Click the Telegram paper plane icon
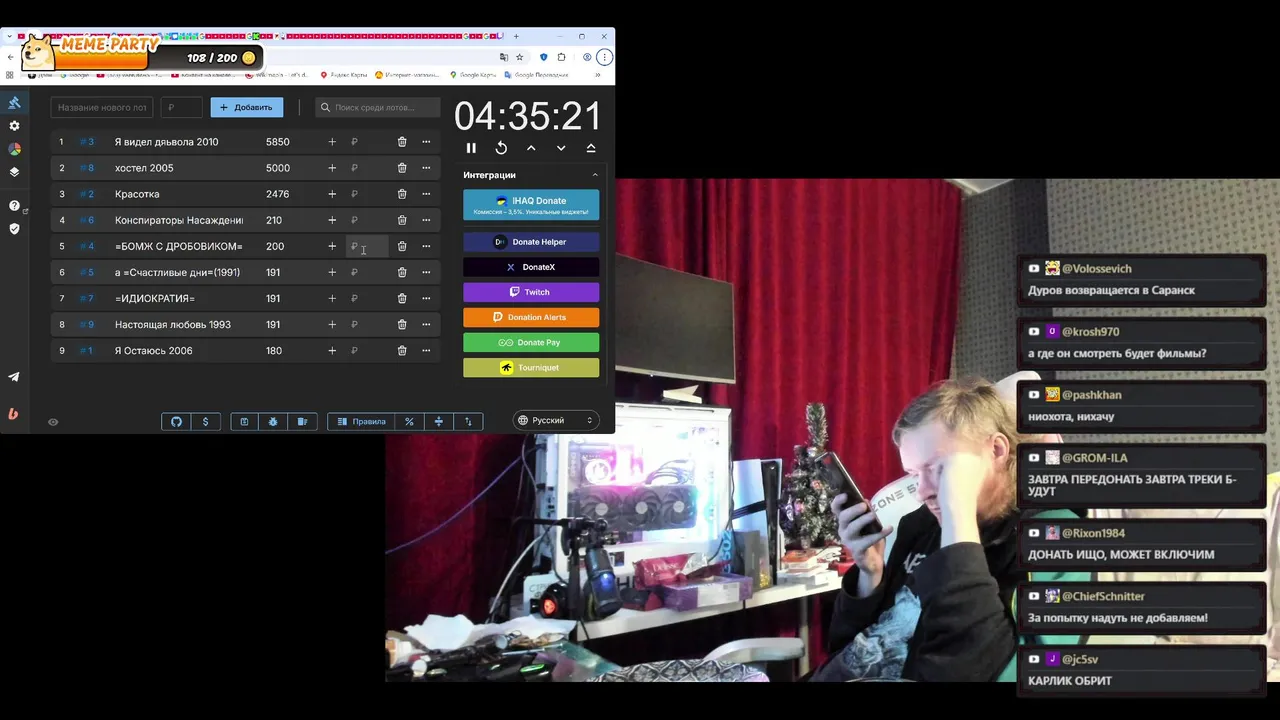Screen dimensions: 1280x720 (x=14, y=377)
